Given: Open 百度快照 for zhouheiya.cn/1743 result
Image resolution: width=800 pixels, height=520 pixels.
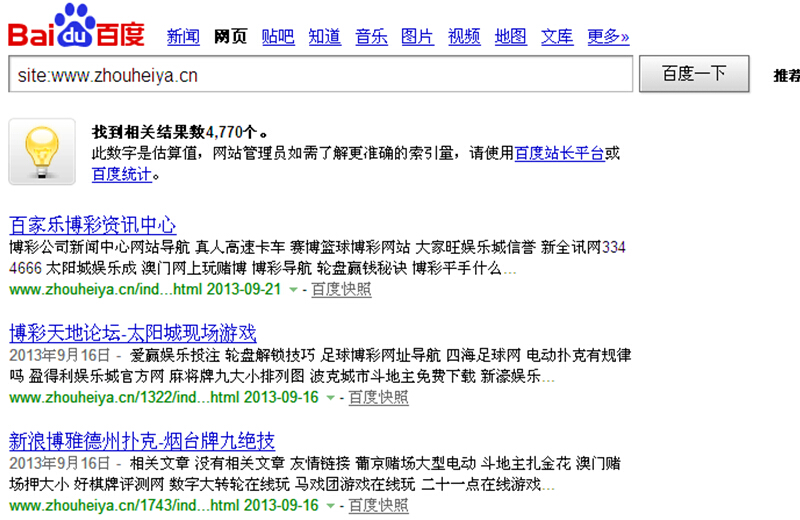Looking at the screenshot, I should tap(379, 505).
